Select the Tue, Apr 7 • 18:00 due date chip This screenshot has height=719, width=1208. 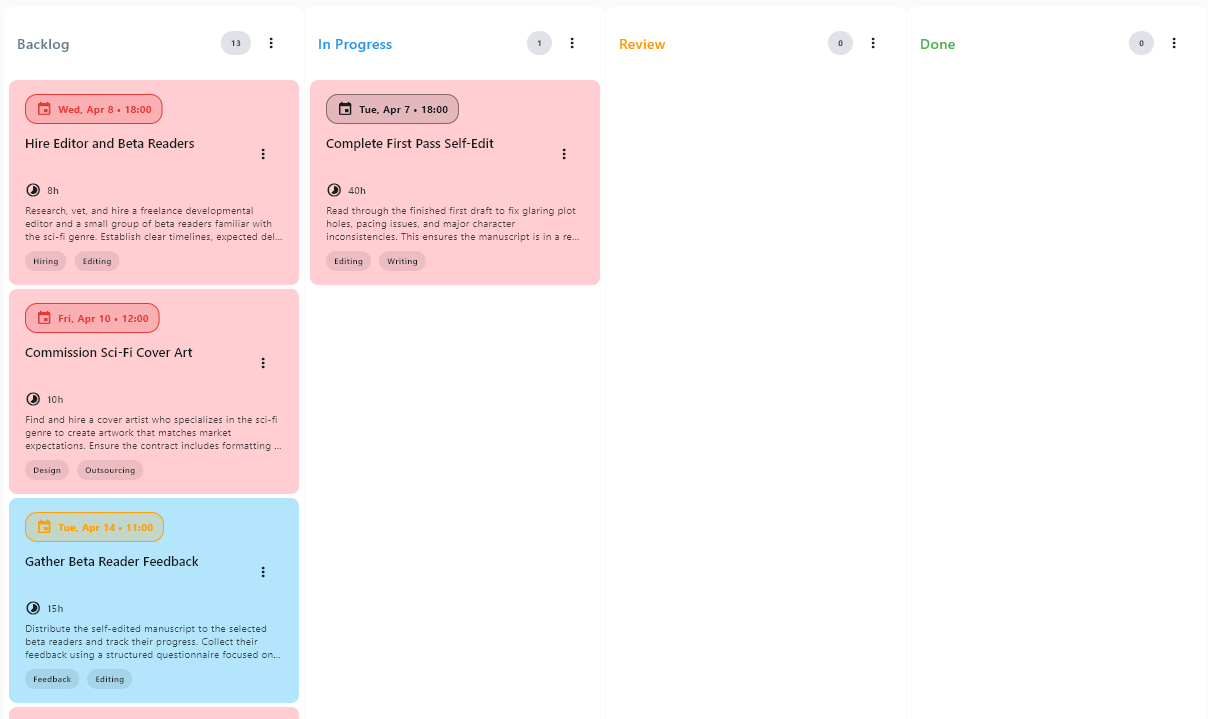pos(392,109)
